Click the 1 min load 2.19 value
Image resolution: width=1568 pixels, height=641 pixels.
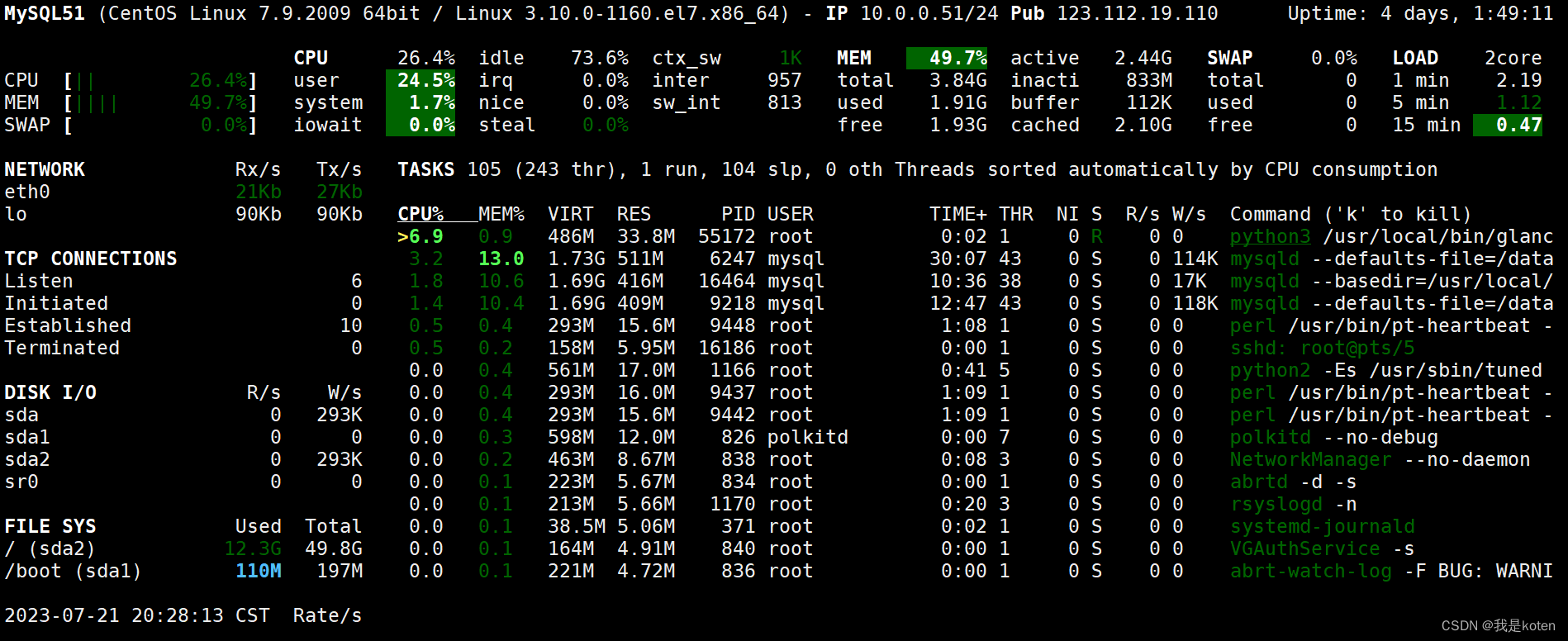pos(1519,80)
